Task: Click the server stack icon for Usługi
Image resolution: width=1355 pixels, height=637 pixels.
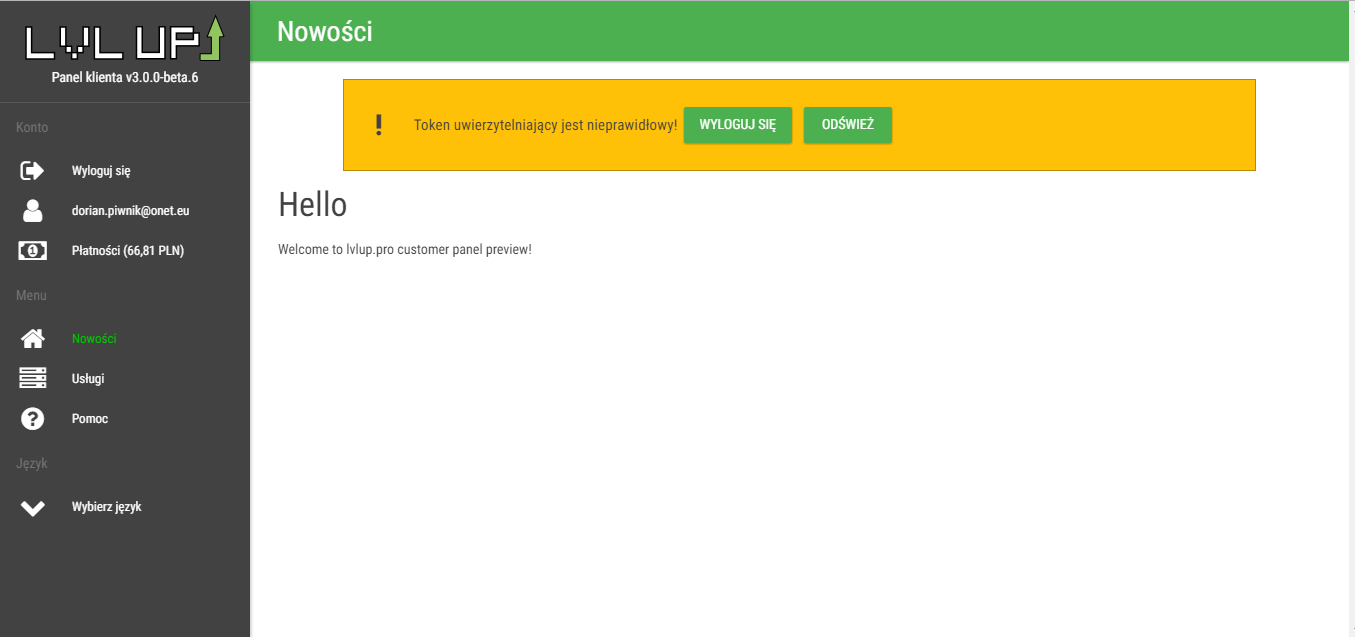Action: click(x=33, y=379)
